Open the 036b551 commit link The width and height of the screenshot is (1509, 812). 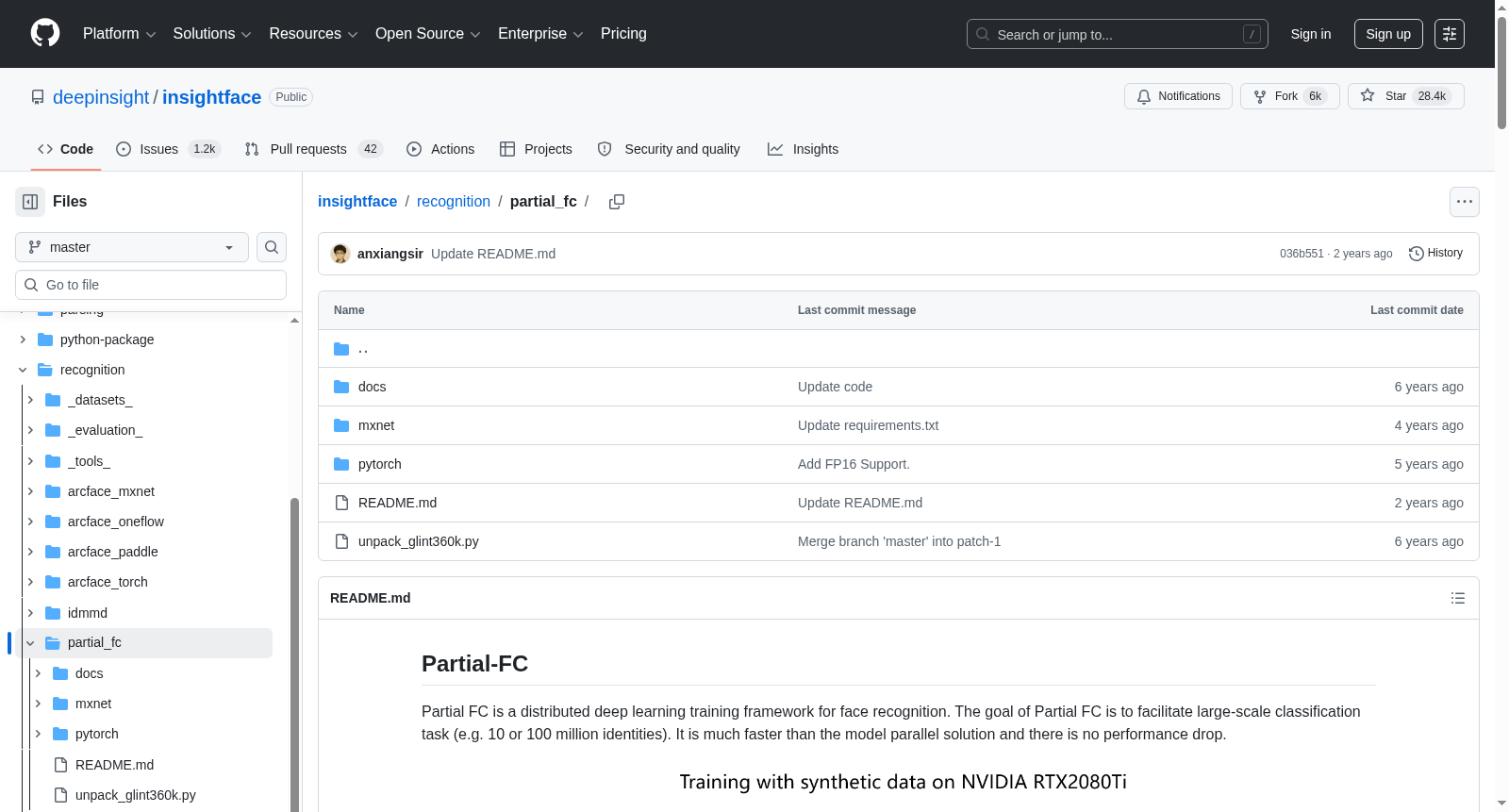[x=1302, y=254]
